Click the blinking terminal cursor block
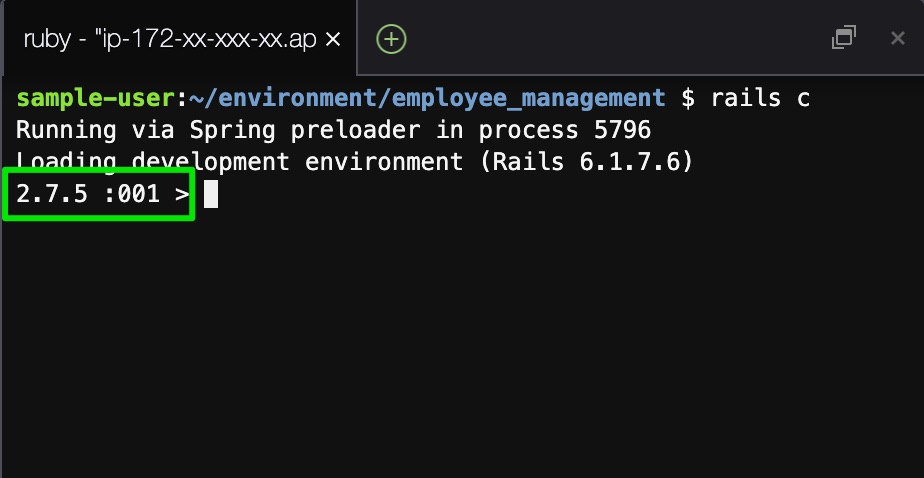 click(x=211, y=194)
